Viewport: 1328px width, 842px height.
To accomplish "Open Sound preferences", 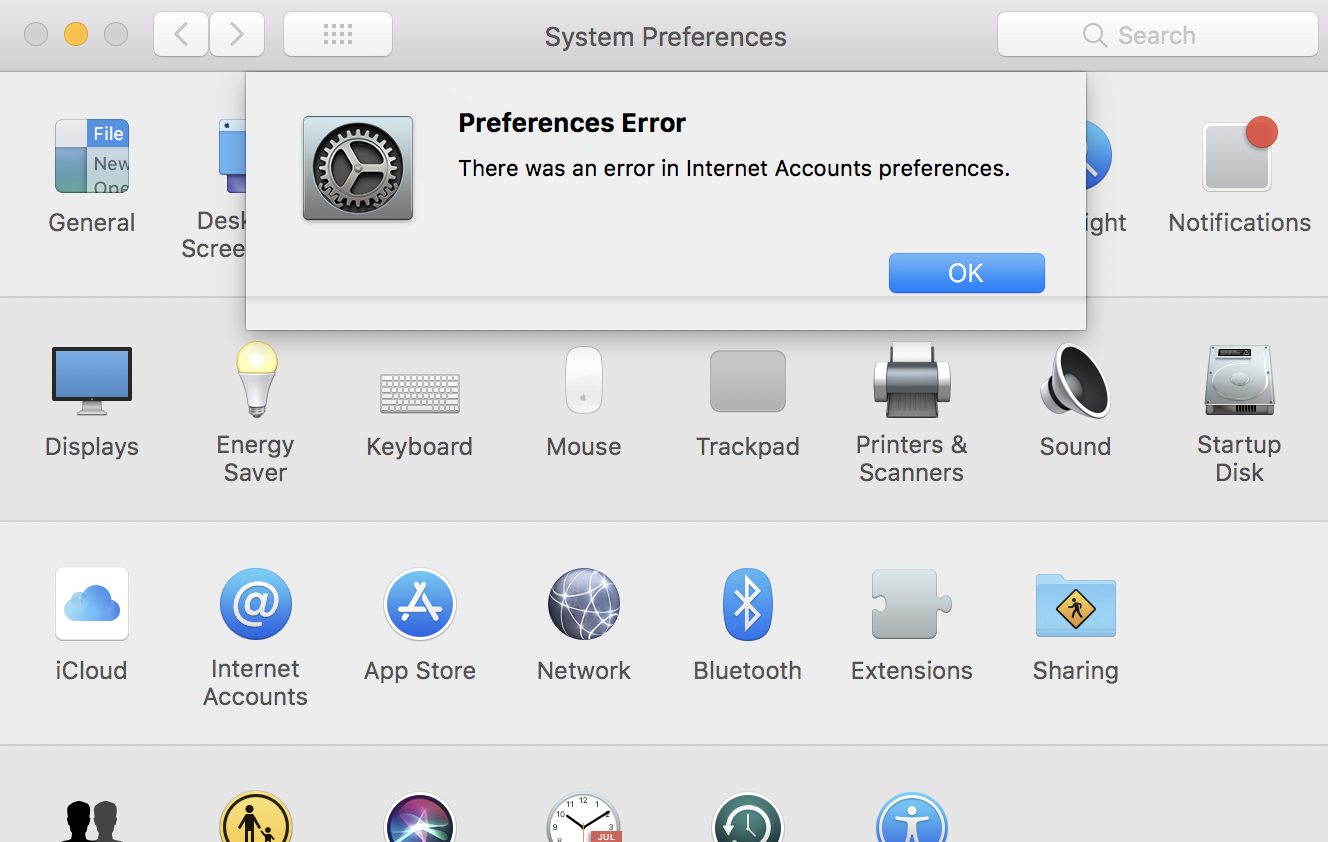I will pos(1075,380).
